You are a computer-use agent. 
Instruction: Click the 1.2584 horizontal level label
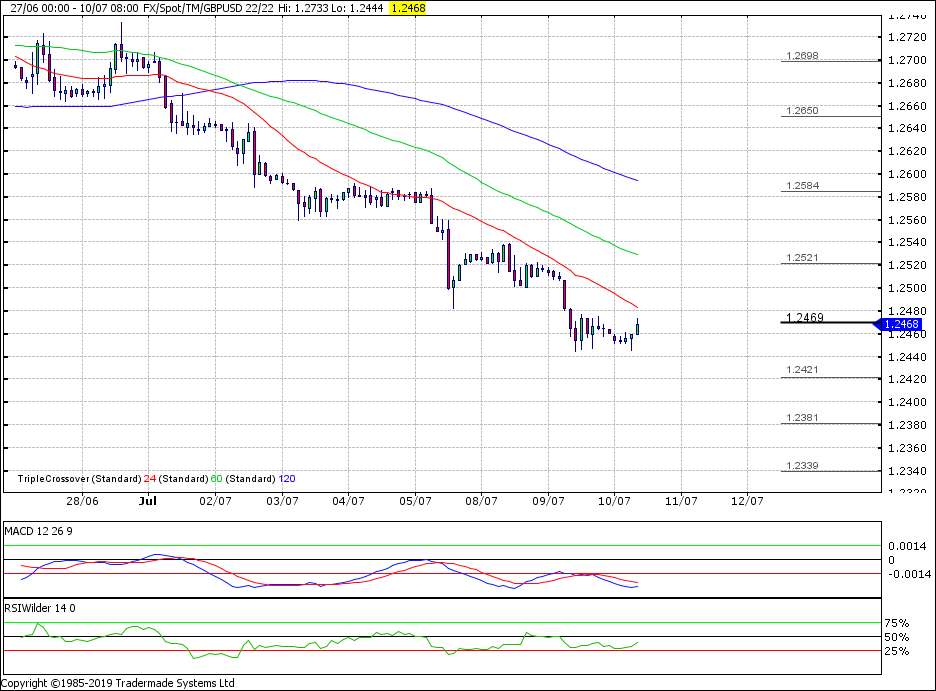[803, 186]
